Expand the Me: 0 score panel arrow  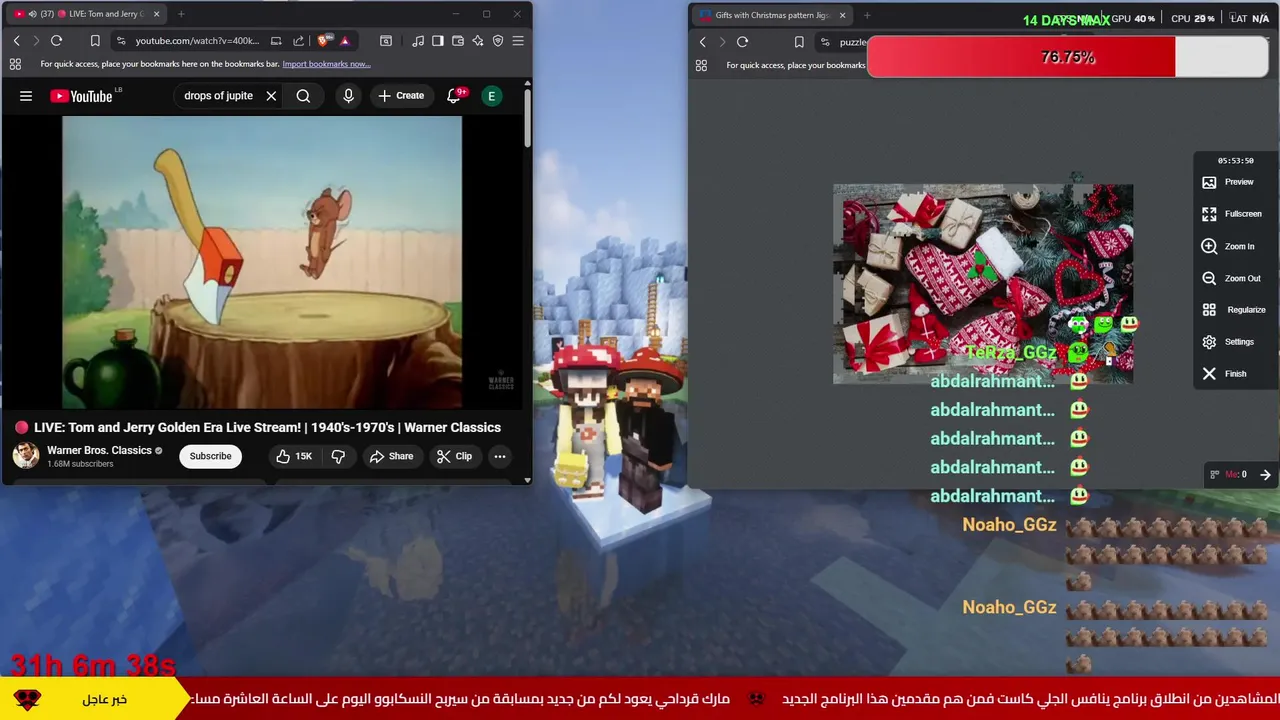[x=1265, y=475]
